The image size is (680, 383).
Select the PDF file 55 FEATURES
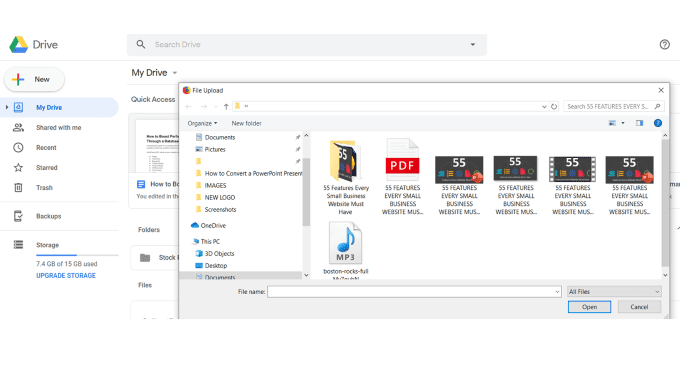(x=402, y=177)
